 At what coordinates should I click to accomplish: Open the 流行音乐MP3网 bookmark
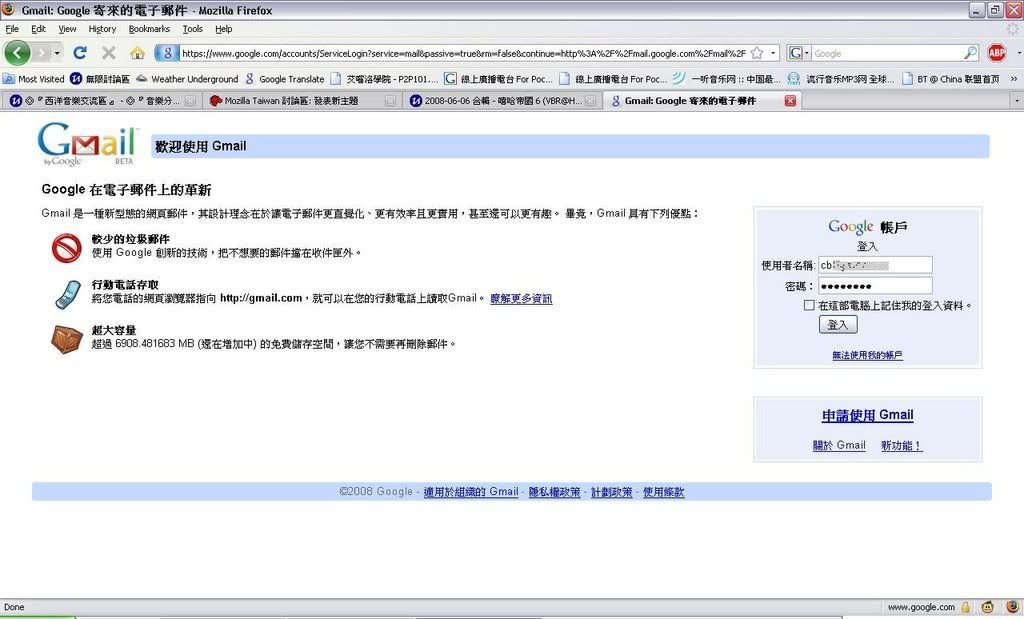[841, 79]
